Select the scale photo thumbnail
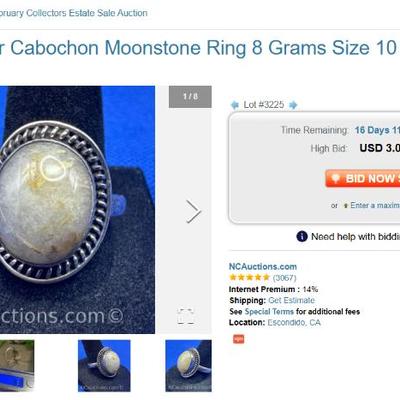The image size is (400, 400). pos(17,366)
